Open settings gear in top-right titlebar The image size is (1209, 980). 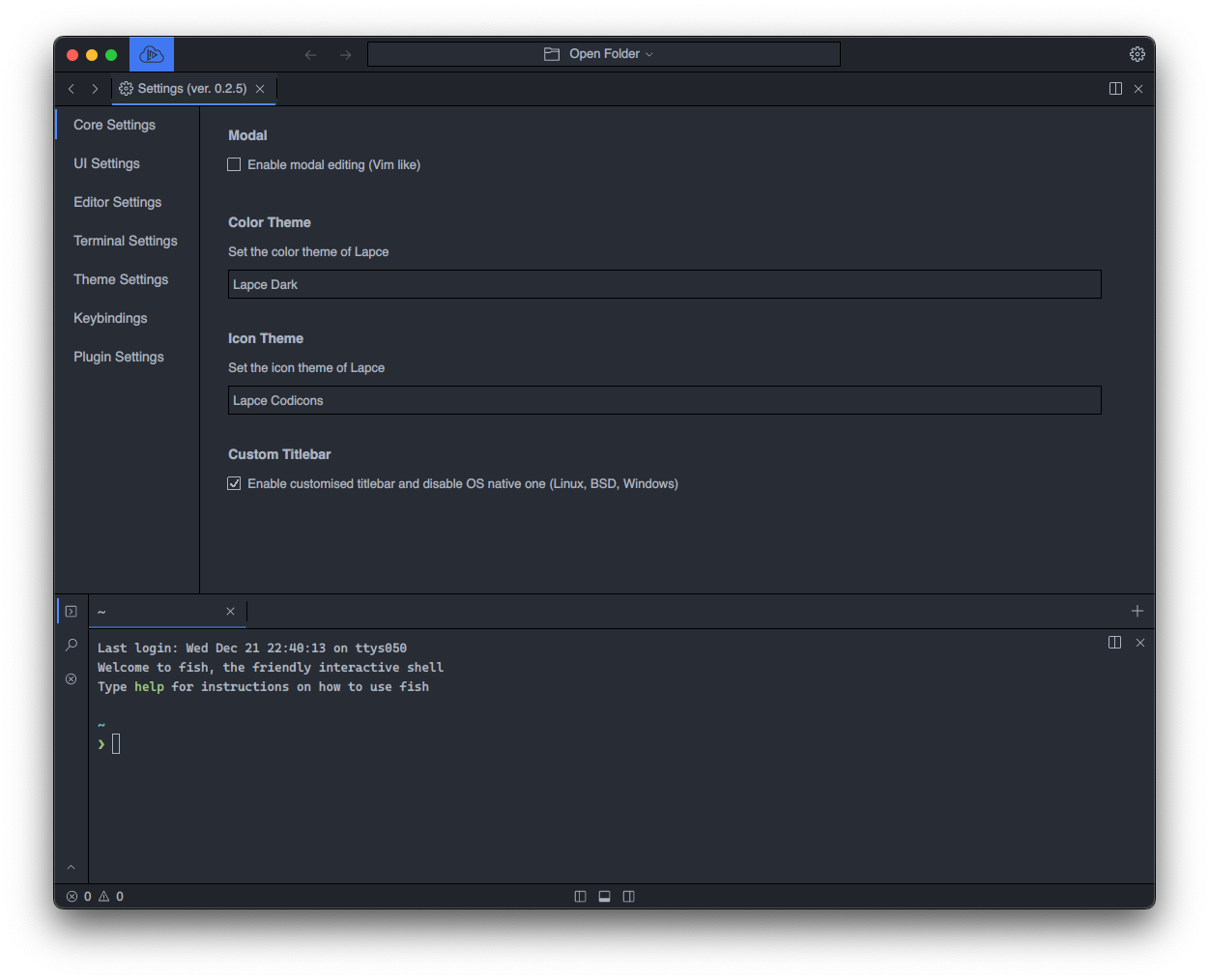1137,54
